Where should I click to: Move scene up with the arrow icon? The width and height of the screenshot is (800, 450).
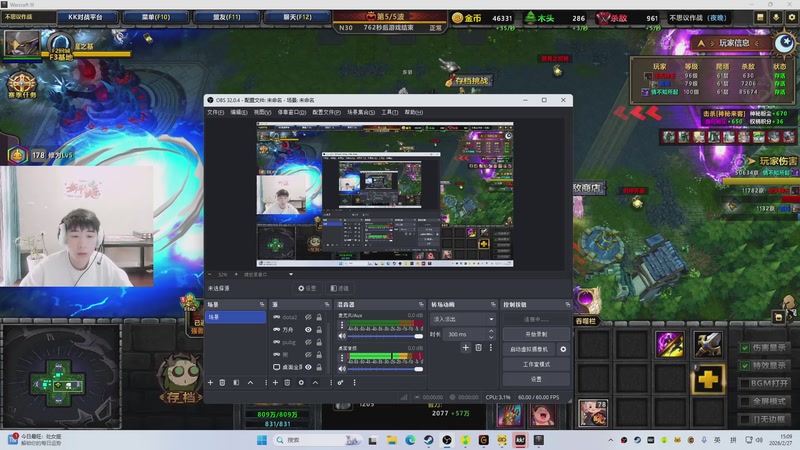tap(251, 382)
